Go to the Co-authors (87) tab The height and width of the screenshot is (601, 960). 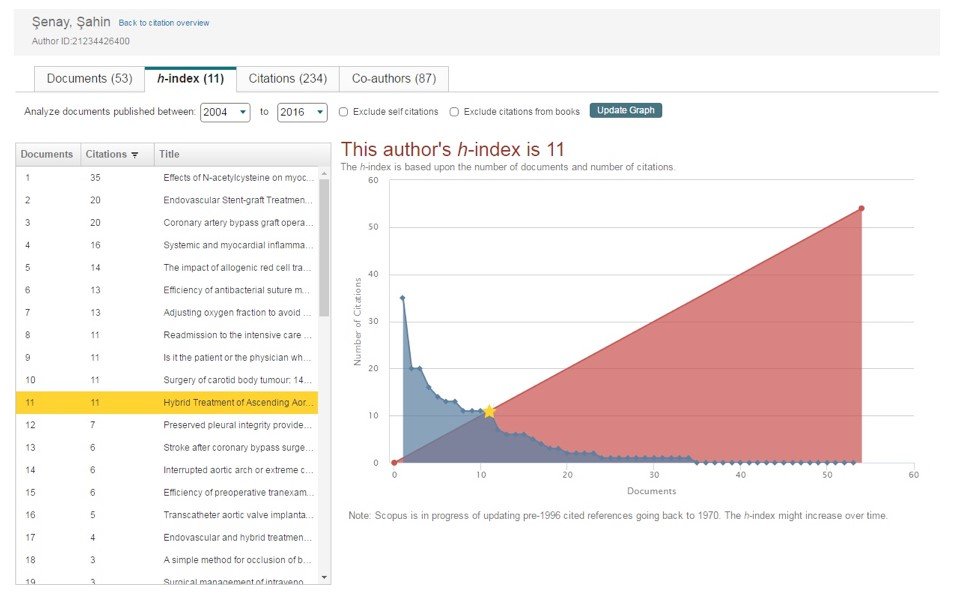coord(394,79)
